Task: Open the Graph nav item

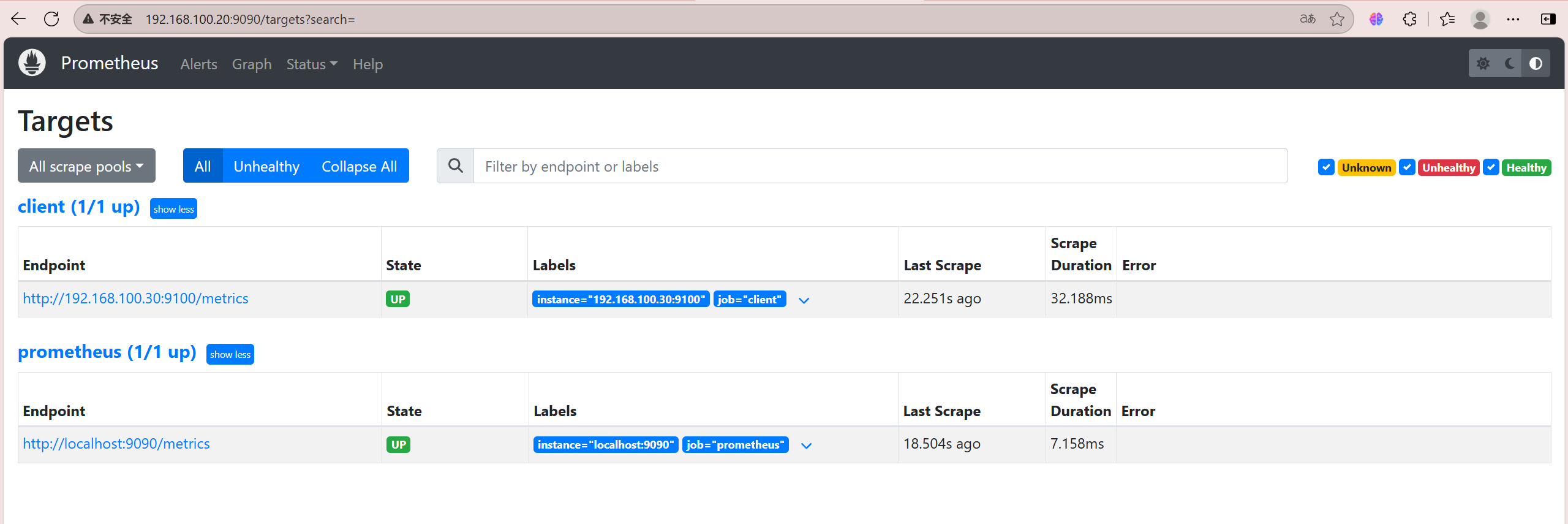Action: click(252, 64)
